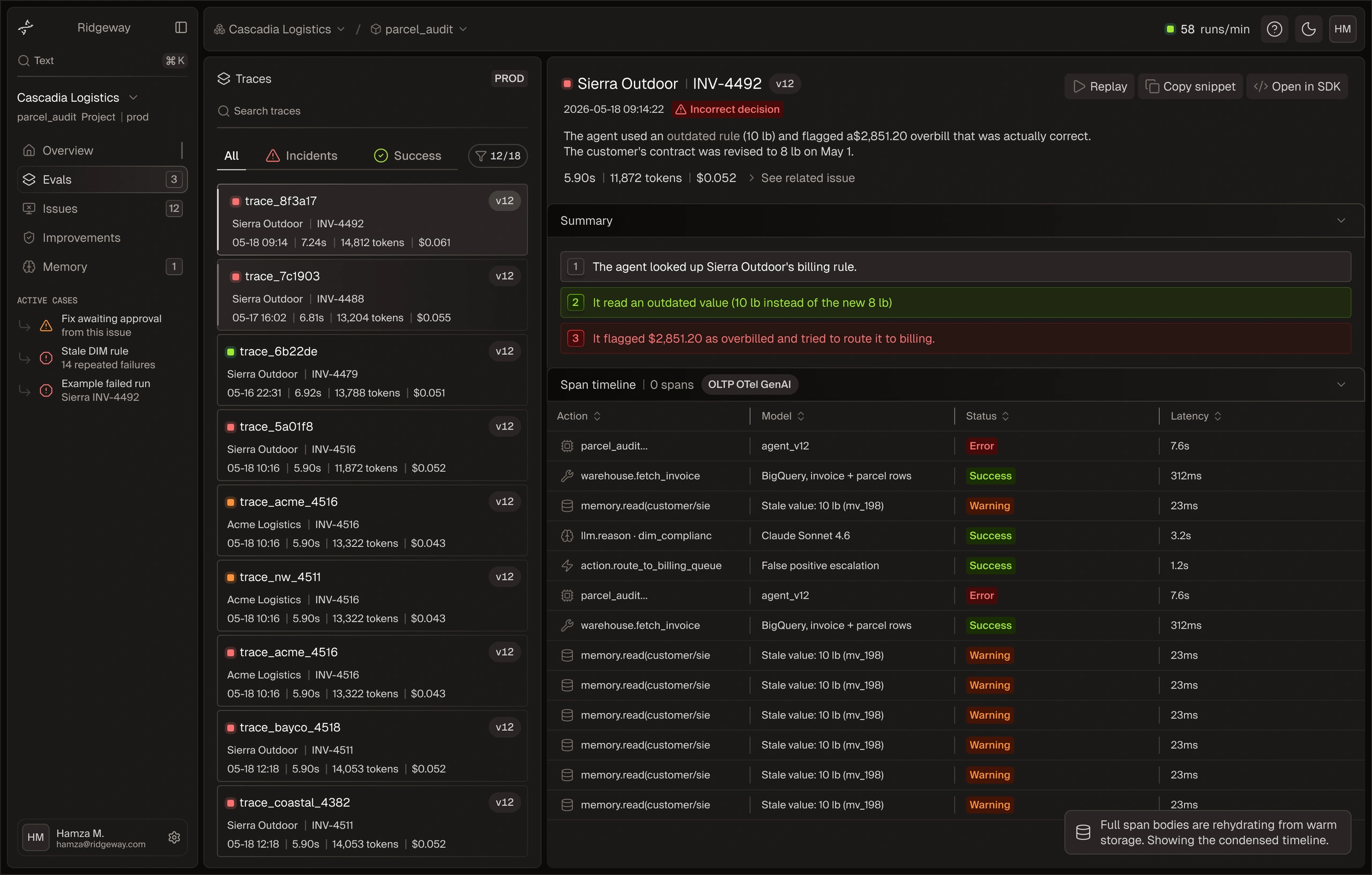Open the help question mark icon
Image resolution: width=1372 pixels, height=875 pixels.
[x=1274, y=29]
